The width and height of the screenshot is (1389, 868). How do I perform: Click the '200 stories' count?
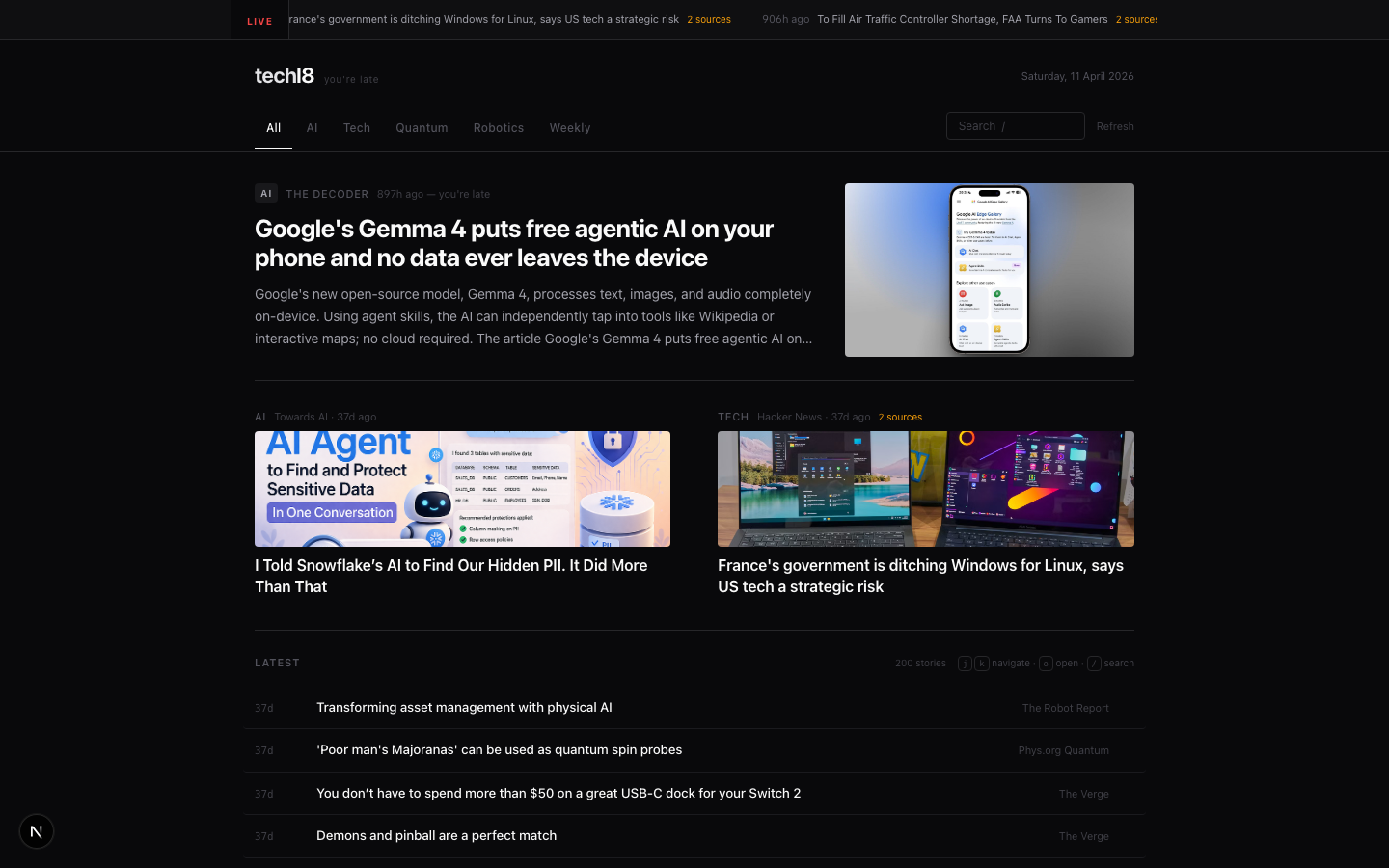point(920,664)
